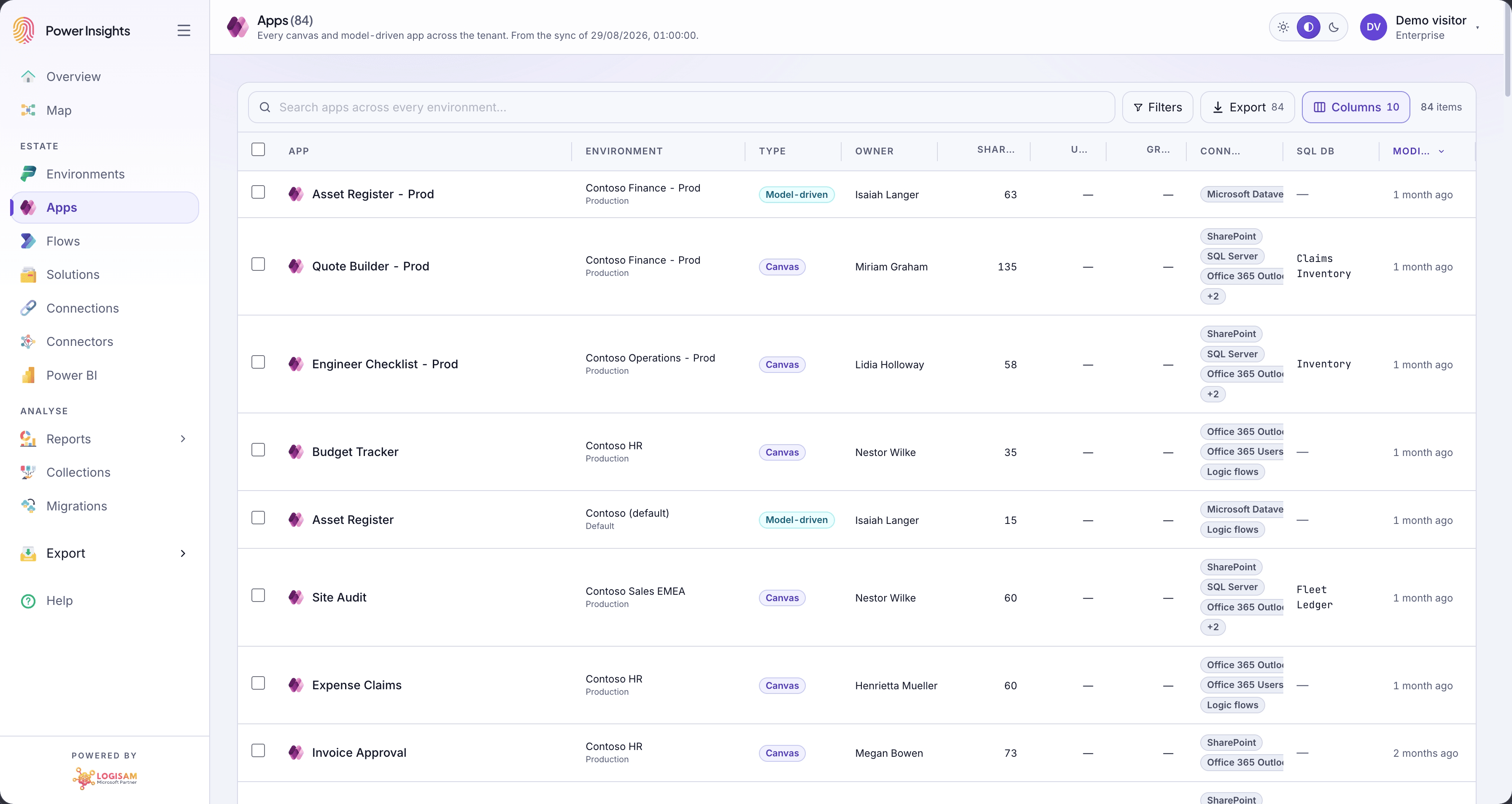This screenshot has height=804, width=1512.
Task: Tick the select-all checkbox in header
Action: pyautogui.click(x=258, y=150)
